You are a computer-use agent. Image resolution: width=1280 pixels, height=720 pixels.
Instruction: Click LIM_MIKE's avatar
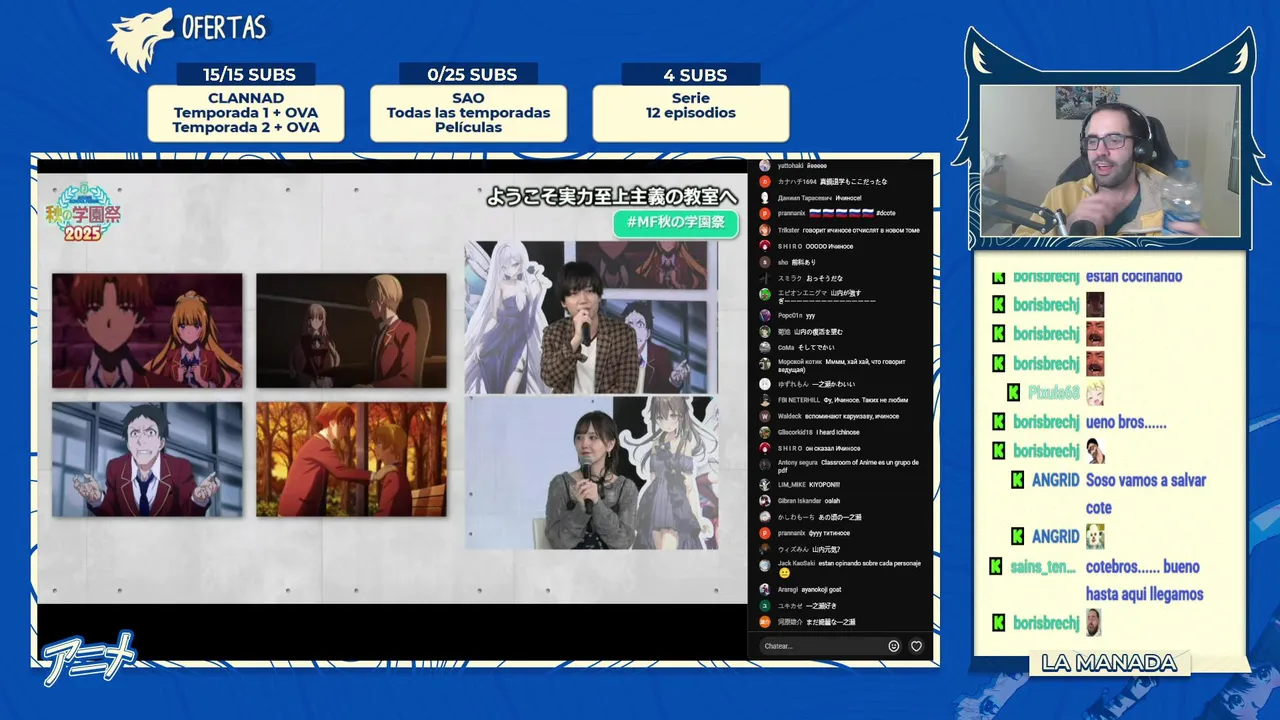pyautogui.click(x=765, y=485)
